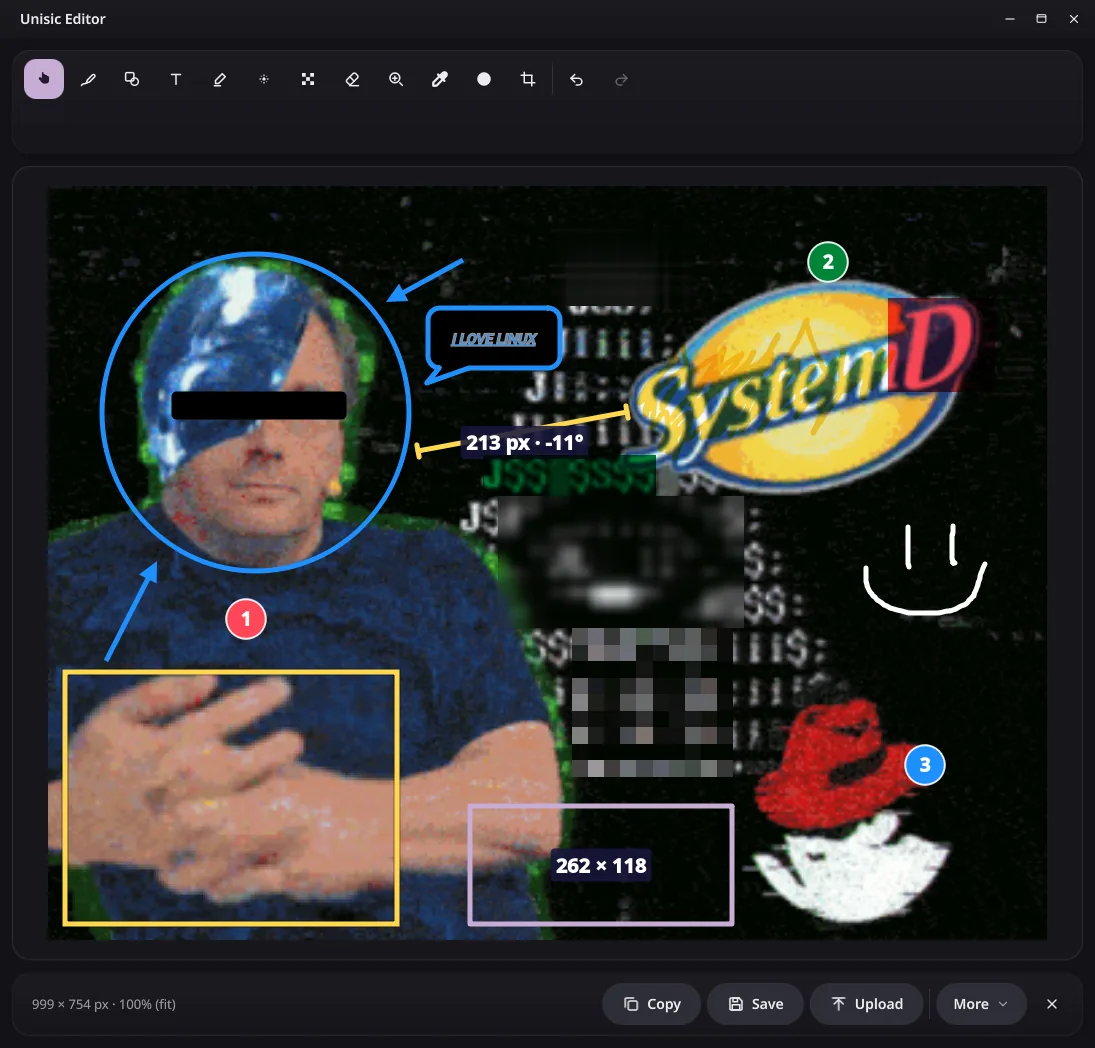Pick the highlighter marker tool
Image resolution: width=1095 pixels, height=1048 pixels.
220,80
